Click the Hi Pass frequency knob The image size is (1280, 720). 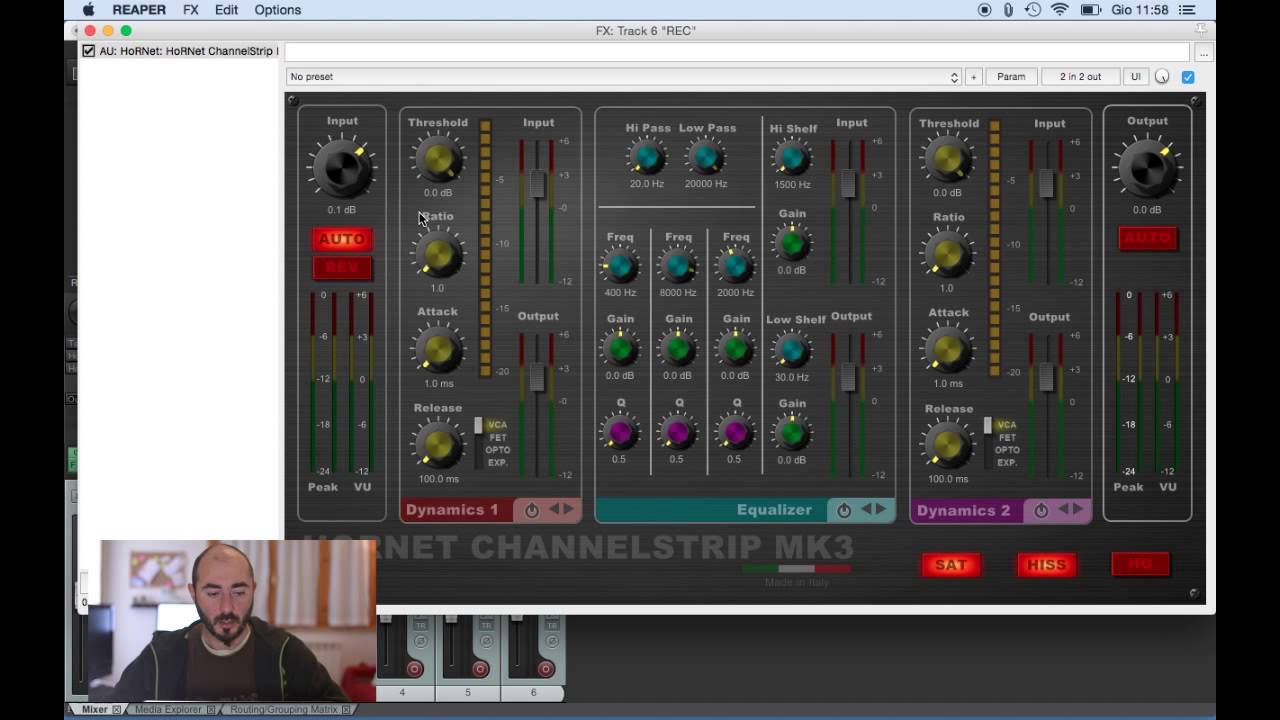[647, 157]
